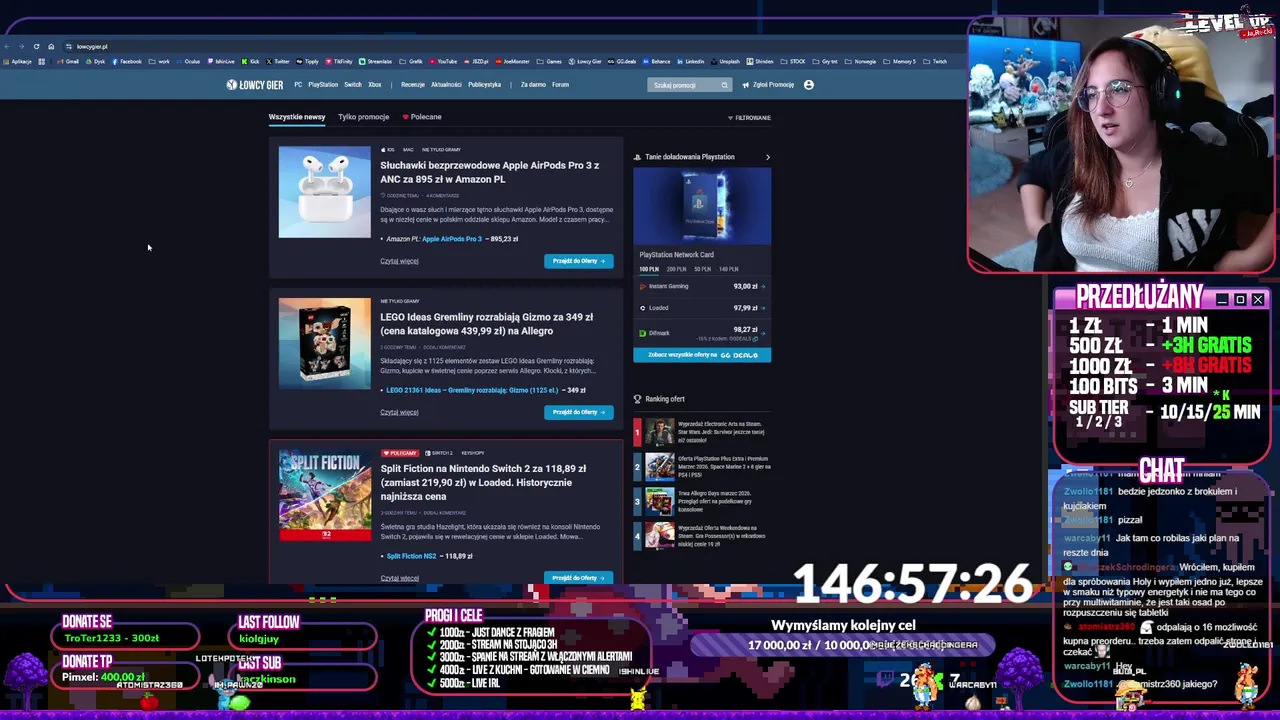This screenshot has width=1280, height=720.
Task: Open the Gry tnt bookmarks folder
Action: point(824,62)
